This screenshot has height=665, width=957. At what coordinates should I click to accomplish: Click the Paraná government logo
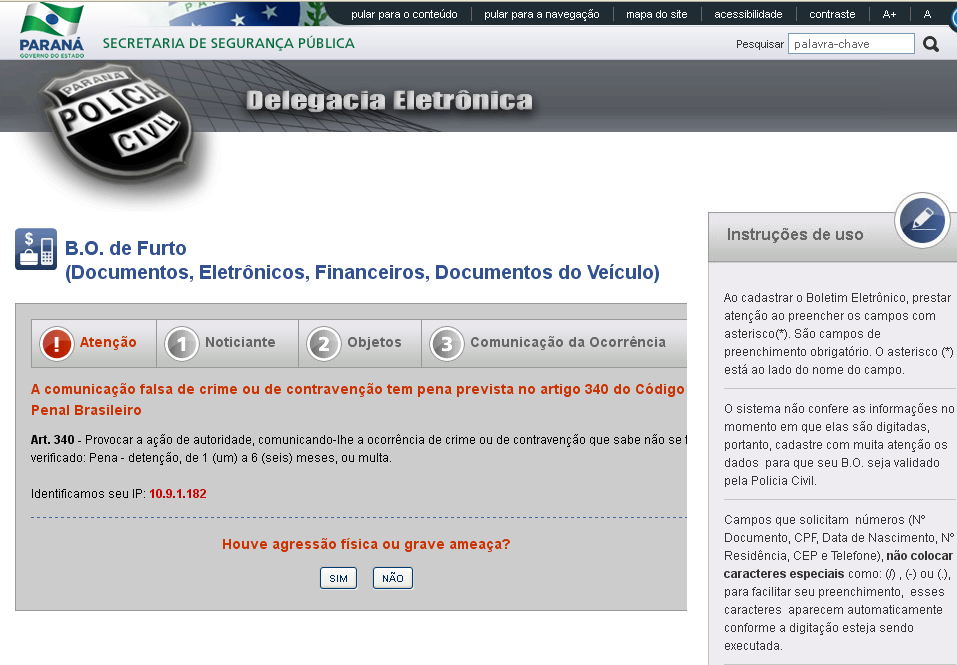click(x=52, y=30)
